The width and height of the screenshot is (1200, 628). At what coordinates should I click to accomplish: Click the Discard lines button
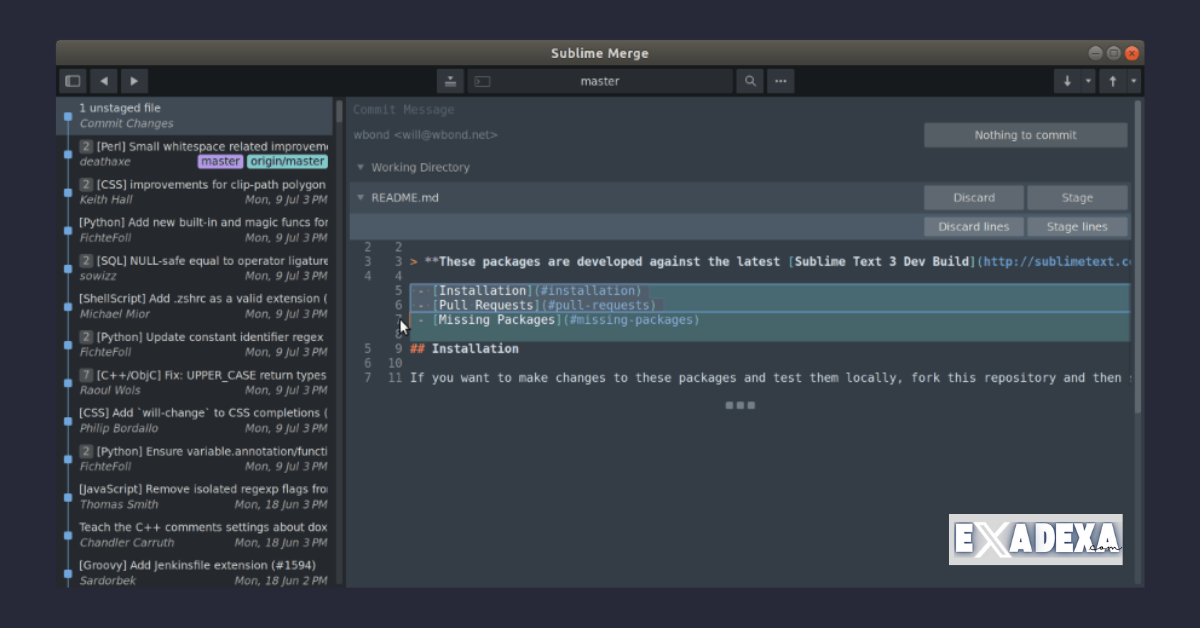coord(972,226)
